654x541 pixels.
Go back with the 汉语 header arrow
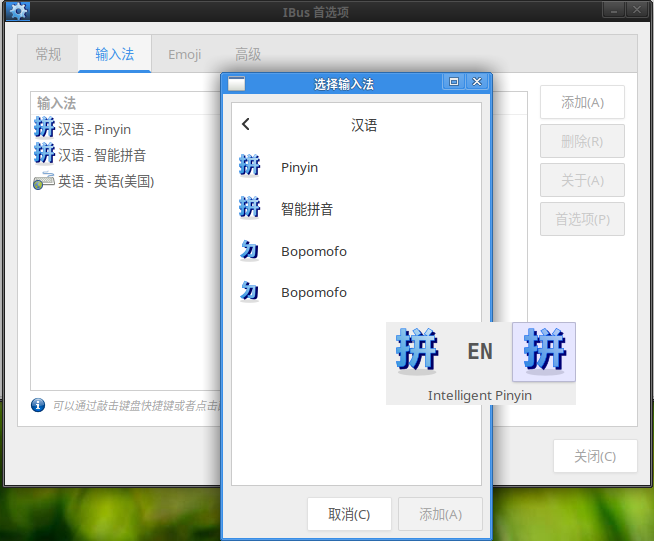tap(246, 124)
